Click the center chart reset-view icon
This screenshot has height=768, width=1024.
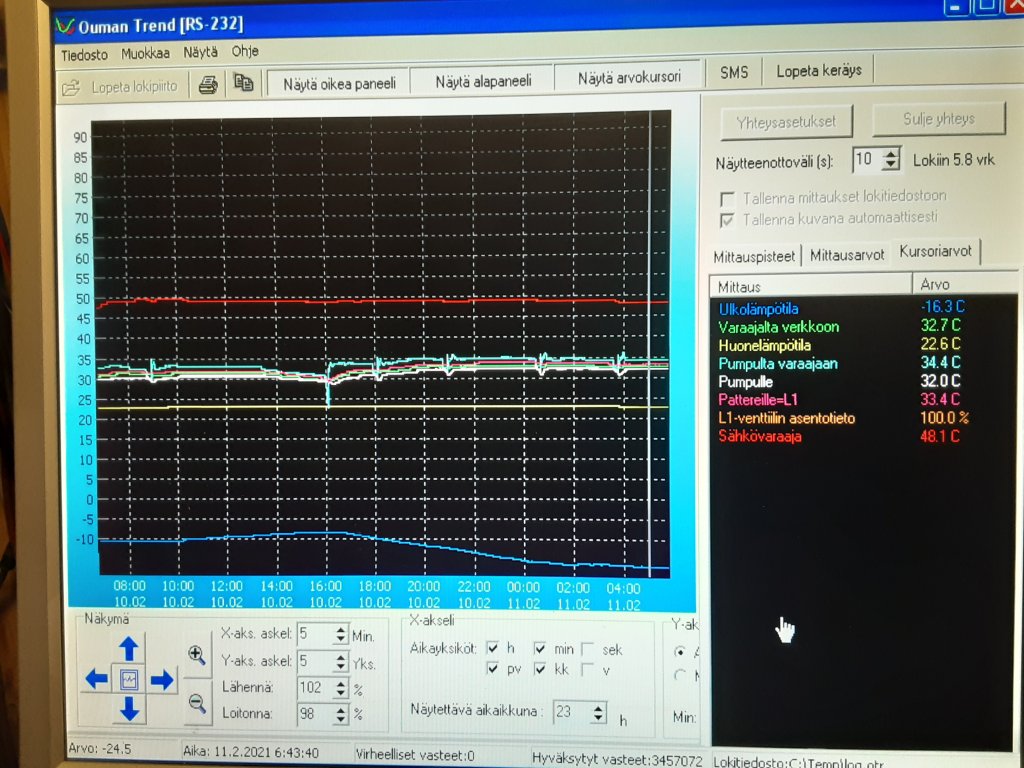(129, 680)
